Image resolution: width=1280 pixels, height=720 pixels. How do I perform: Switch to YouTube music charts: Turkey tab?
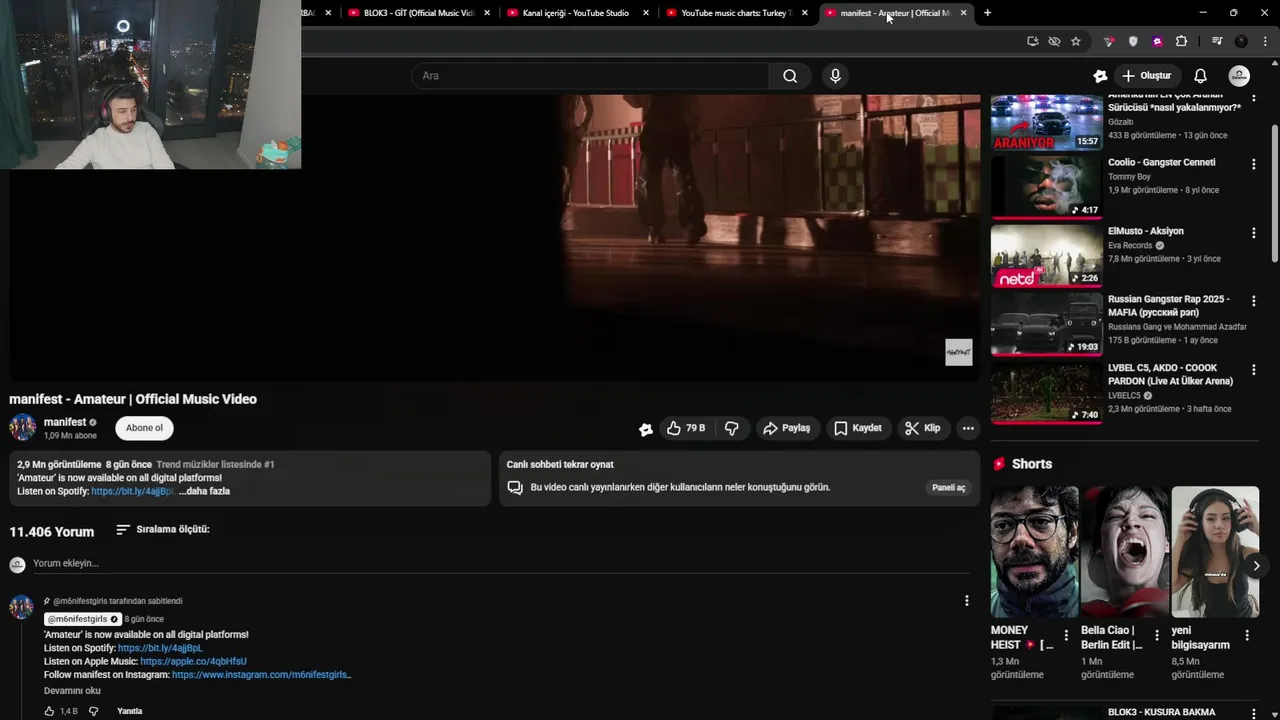pos(735,13)
